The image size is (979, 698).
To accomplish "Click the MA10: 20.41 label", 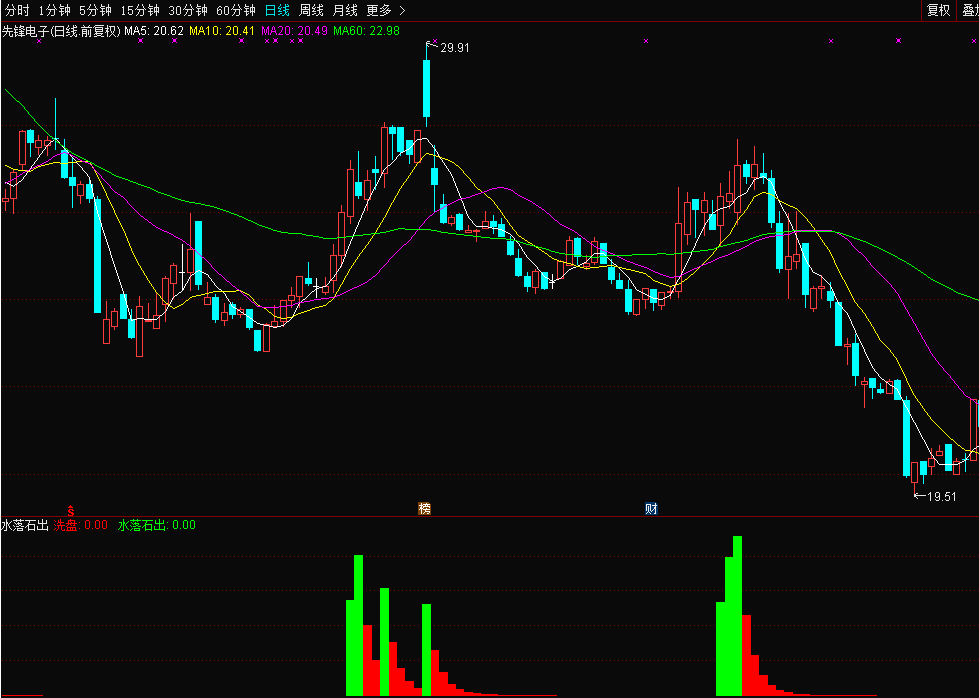I will point(222,31).
